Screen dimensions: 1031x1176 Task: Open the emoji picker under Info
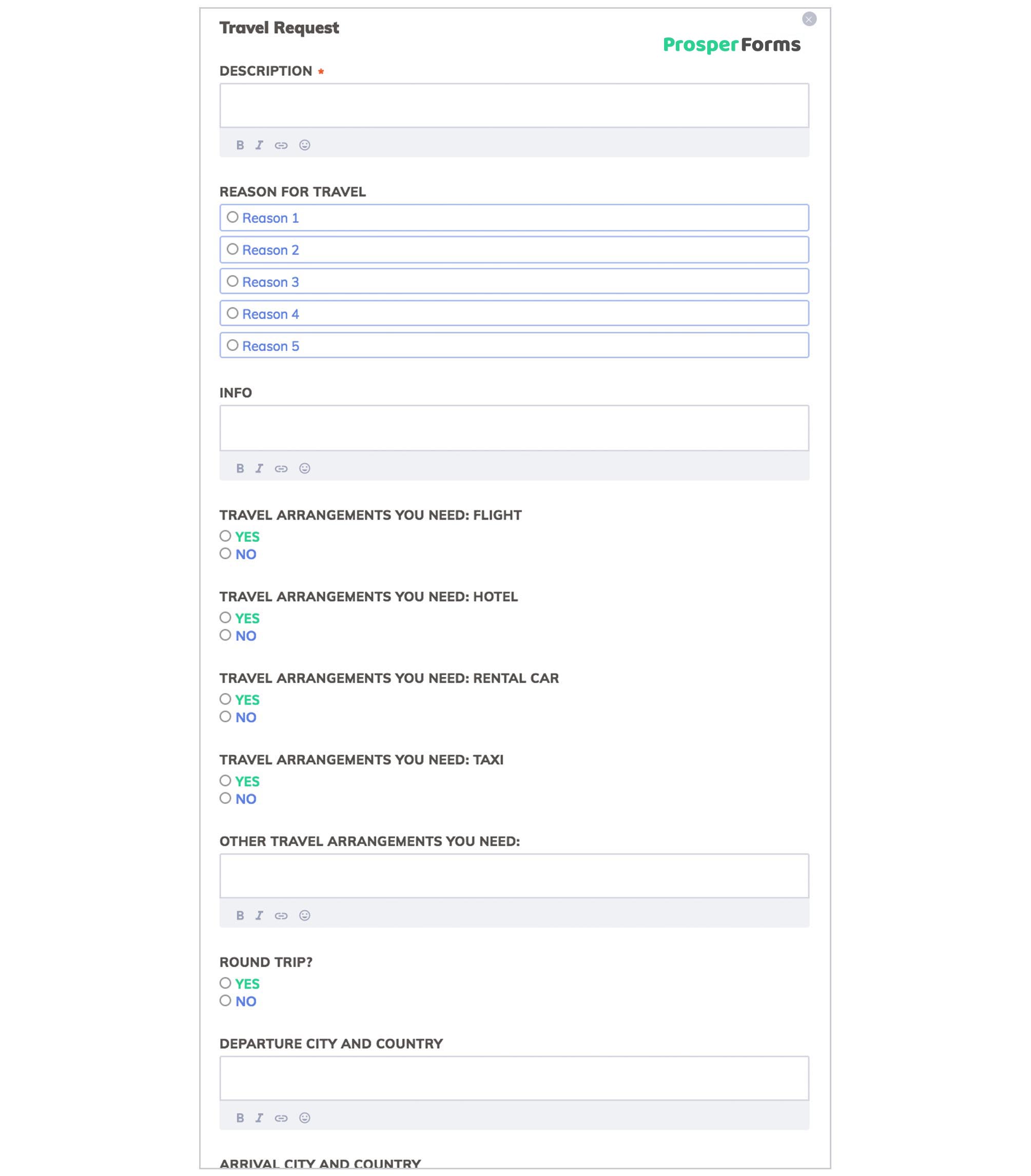304,468
